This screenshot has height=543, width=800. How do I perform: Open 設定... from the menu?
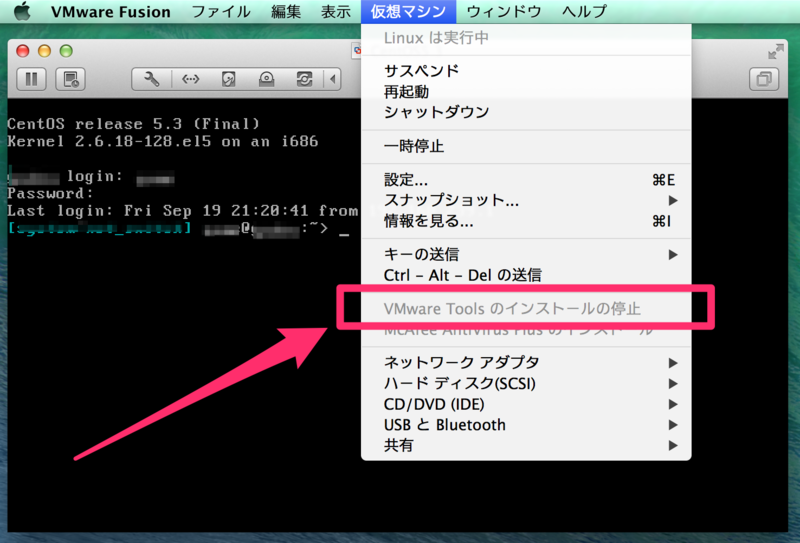[x=526, y=180]
